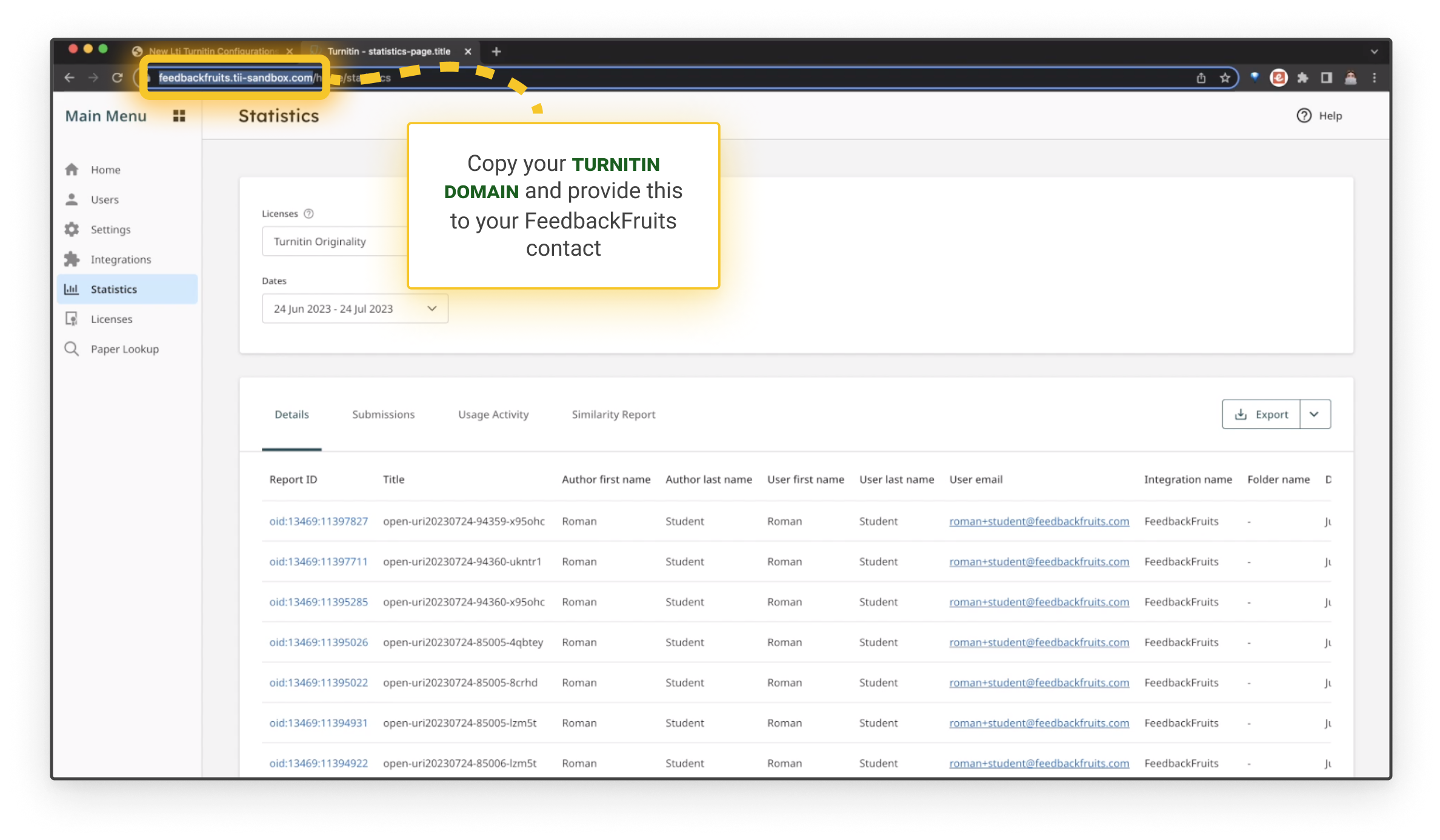Open the browser three-dot menu
This screenshot has width=1440, height=840.
[x=1375, y=78]
